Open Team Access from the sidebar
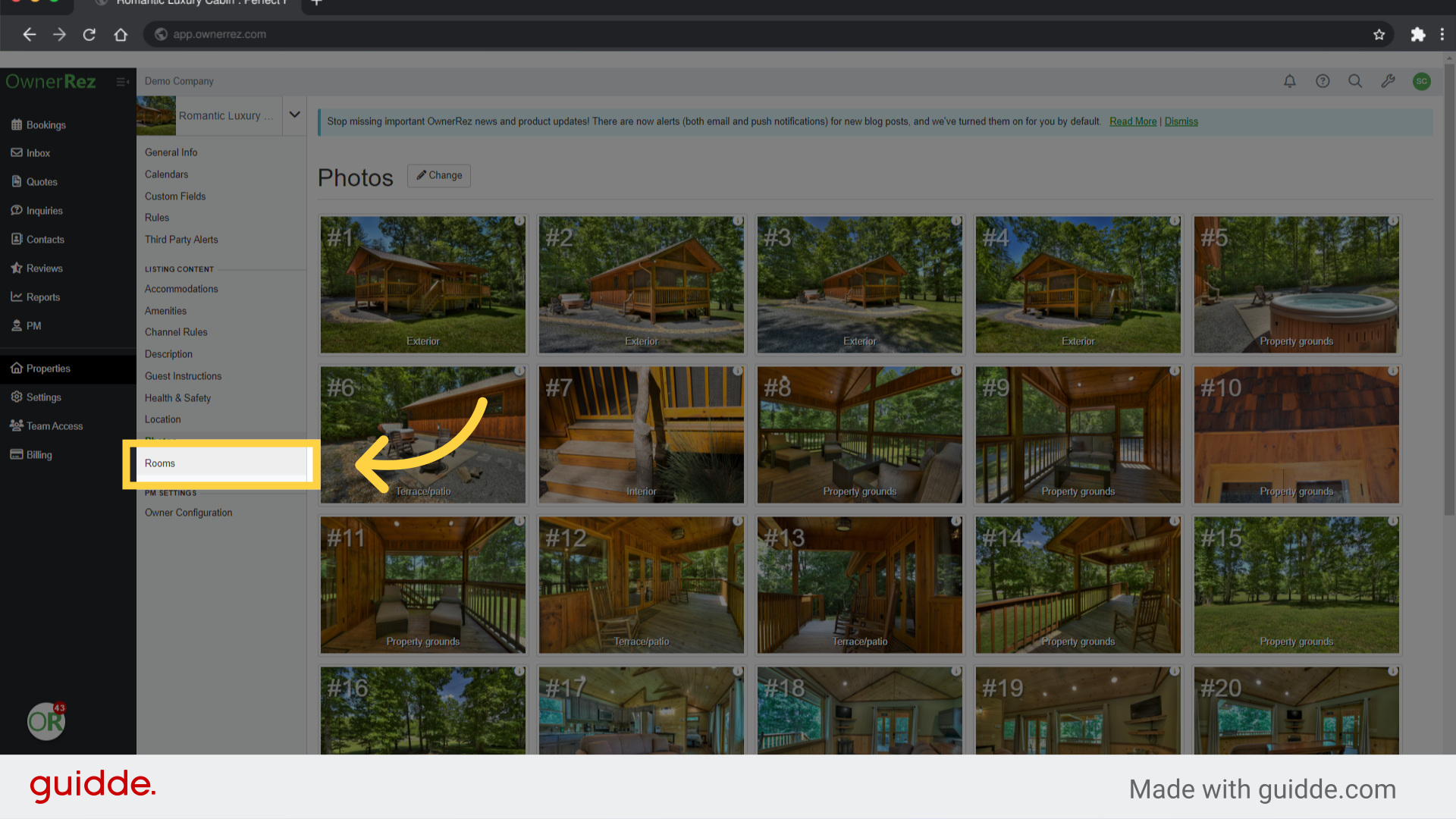Viewport: 1456px width, 819px height. pos(53,425)
